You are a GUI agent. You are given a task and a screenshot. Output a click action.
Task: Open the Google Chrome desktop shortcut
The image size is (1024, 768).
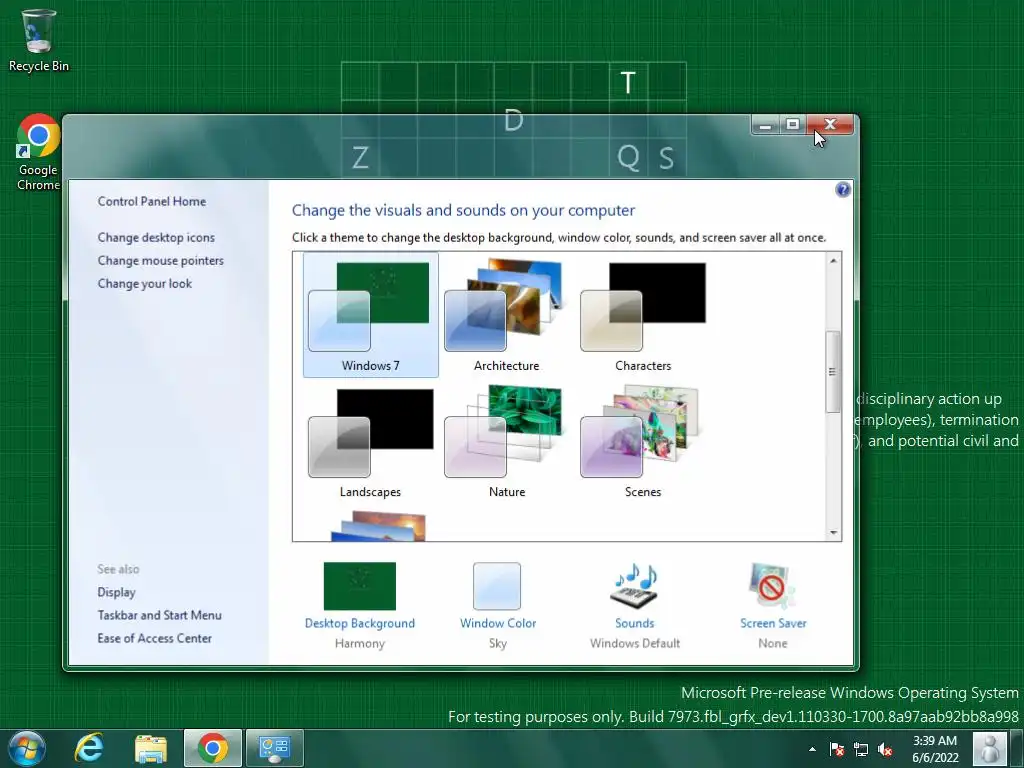point(39,152)
